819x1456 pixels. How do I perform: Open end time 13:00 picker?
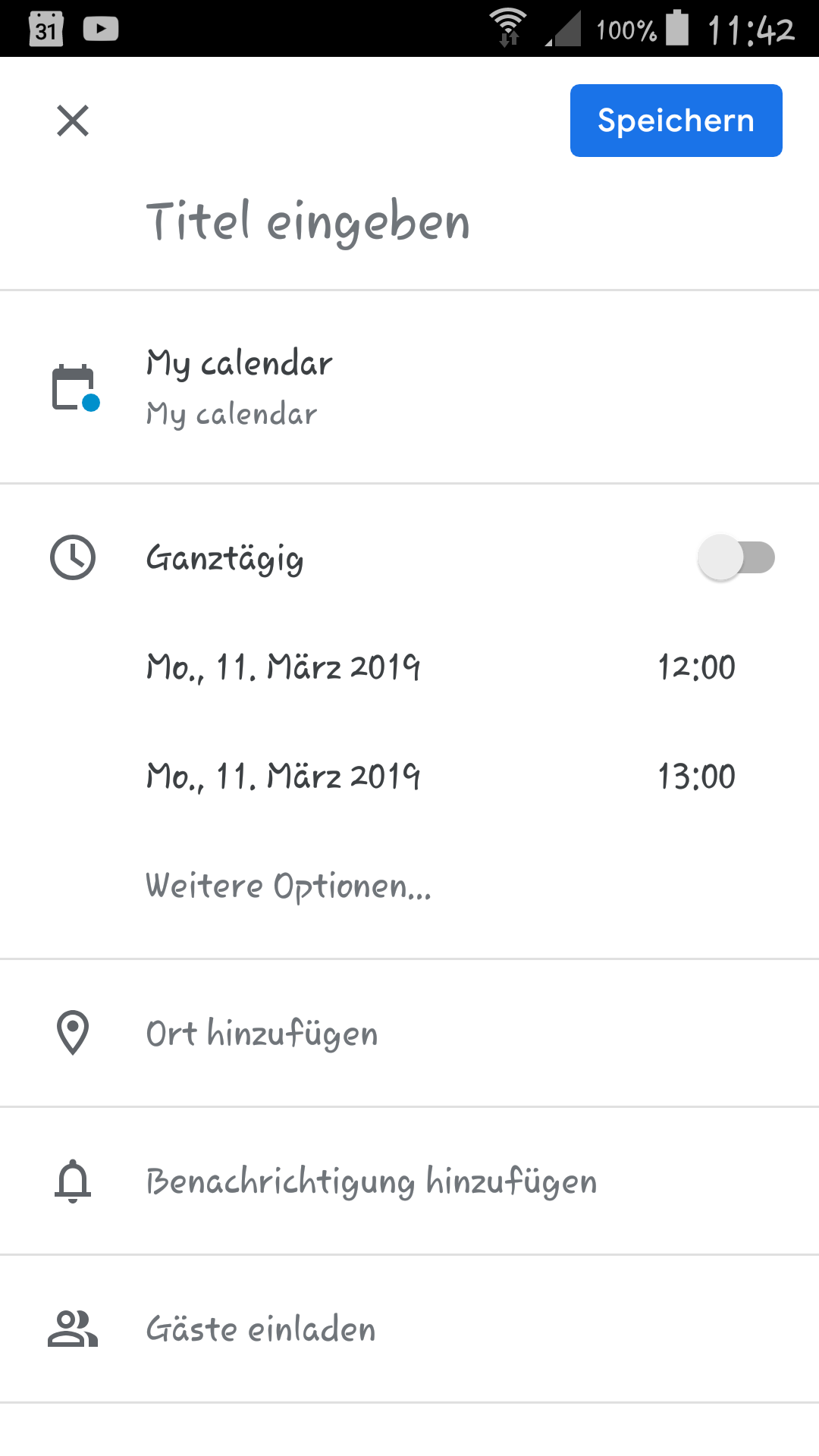tap(697, 777)
